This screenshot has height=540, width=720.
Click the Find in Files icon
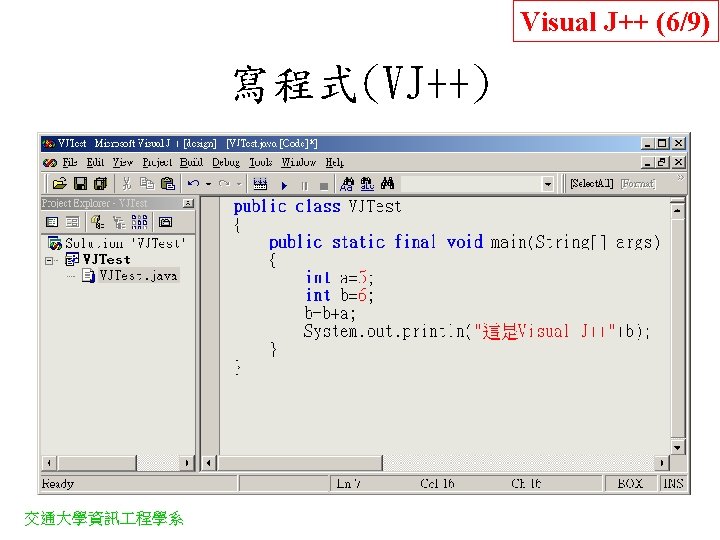click(x=367, y=184)
